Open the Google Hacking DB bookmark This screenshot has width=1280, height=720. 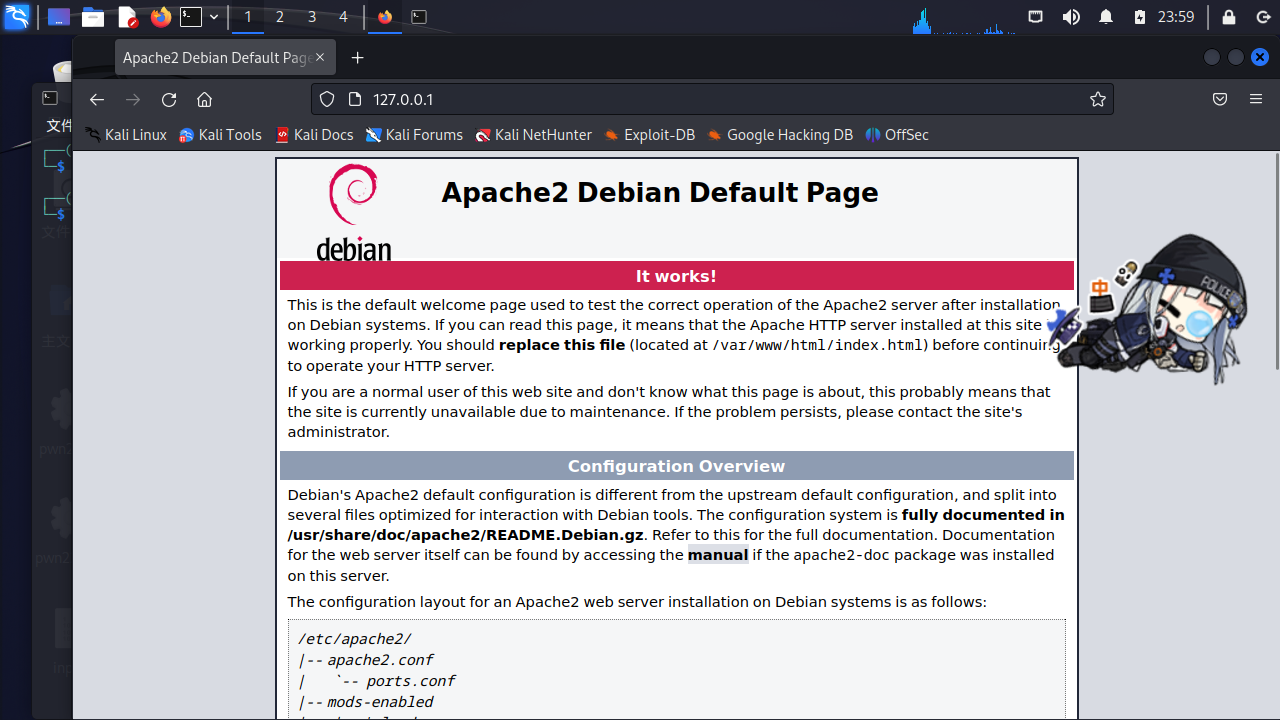pos(779,135)
